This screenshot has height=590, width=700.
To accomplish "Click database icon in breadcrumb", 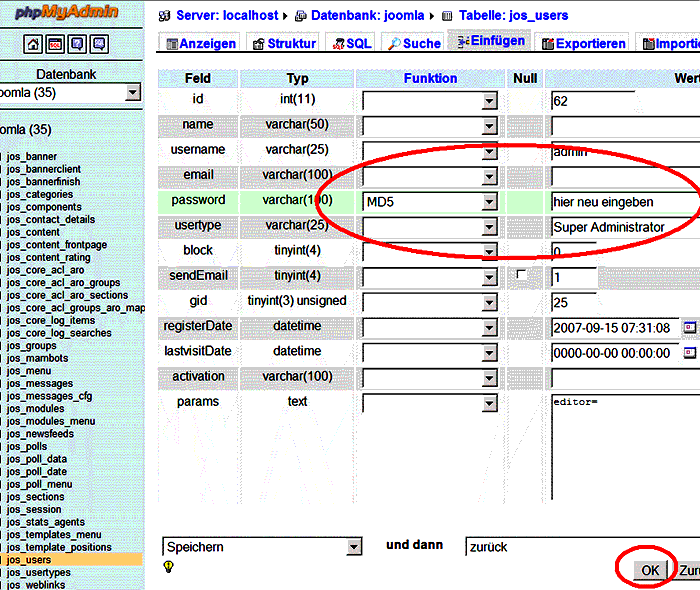I will point(301,16).
